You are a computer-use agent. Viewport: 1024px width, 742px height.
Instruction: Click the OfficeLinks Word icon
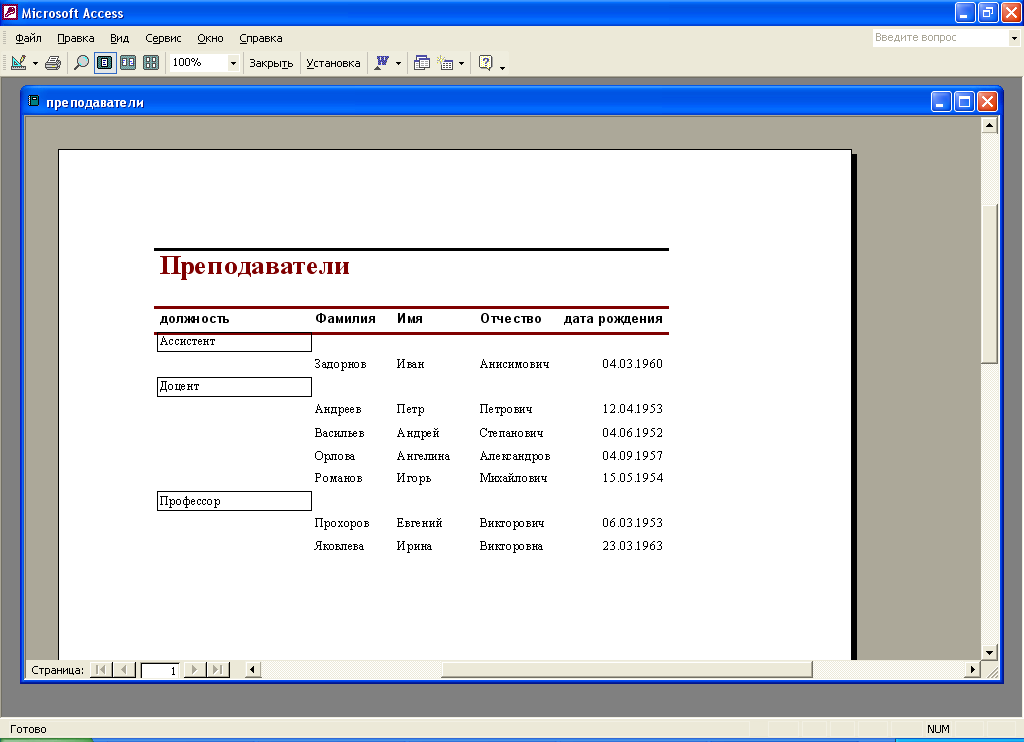point(381,63)
